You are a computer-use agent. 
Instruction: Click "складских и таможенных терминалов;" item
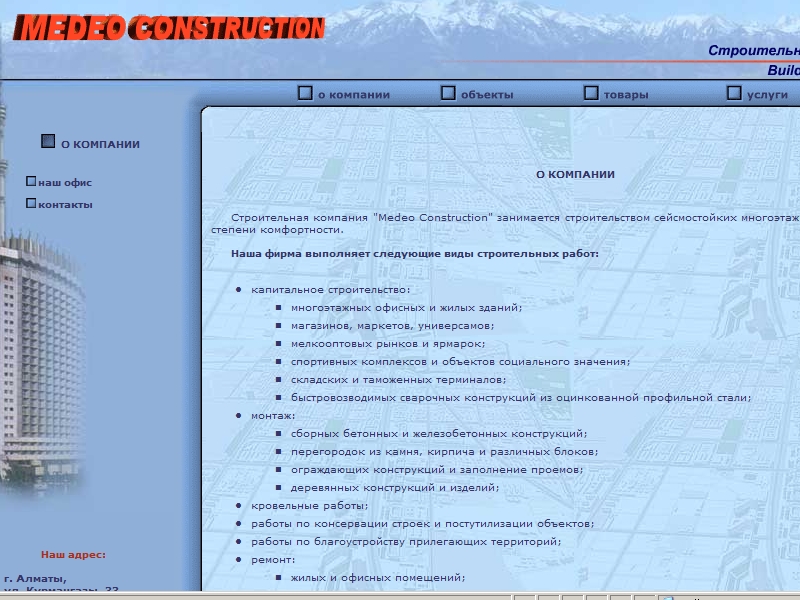(398, 380)
